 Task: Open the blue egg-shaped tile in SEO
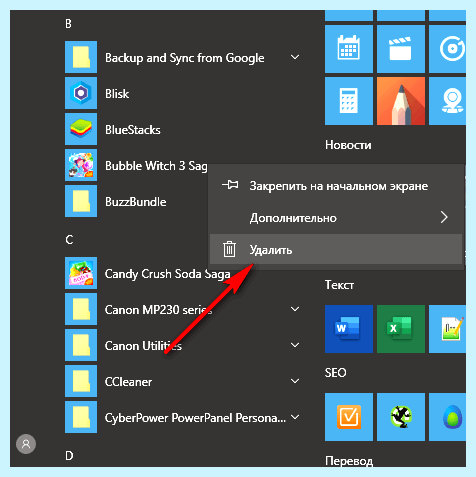[x=447, y=417]
